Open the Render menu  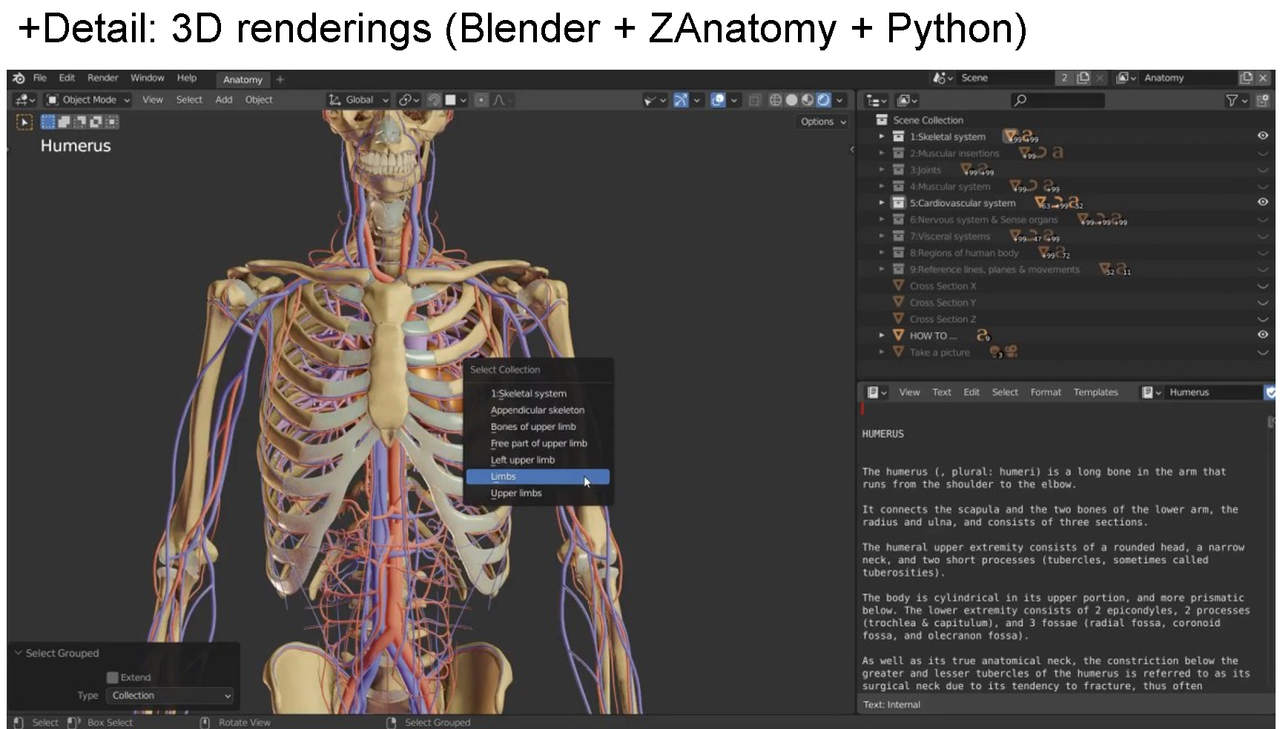103,78
